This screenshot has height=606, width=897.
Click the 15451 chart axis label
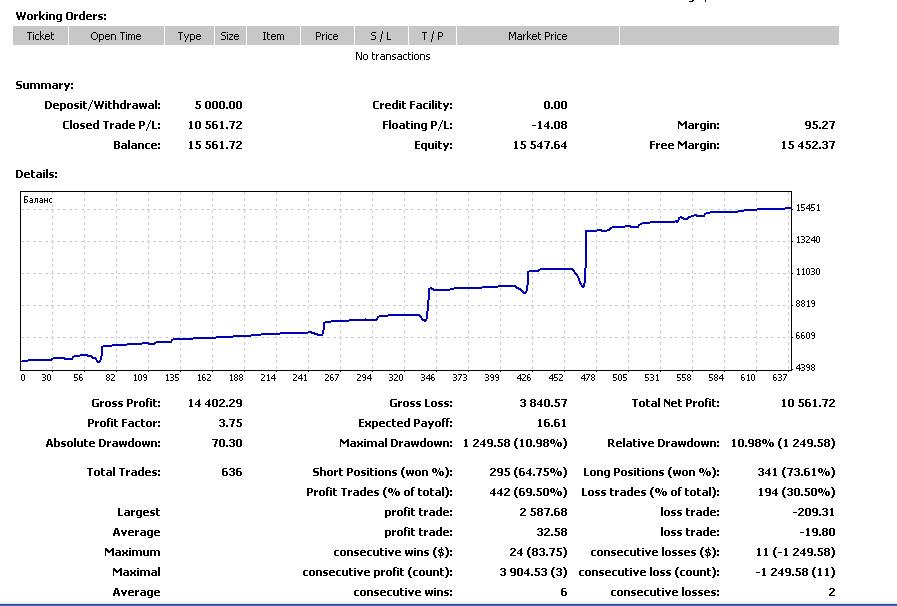point(808,208)
